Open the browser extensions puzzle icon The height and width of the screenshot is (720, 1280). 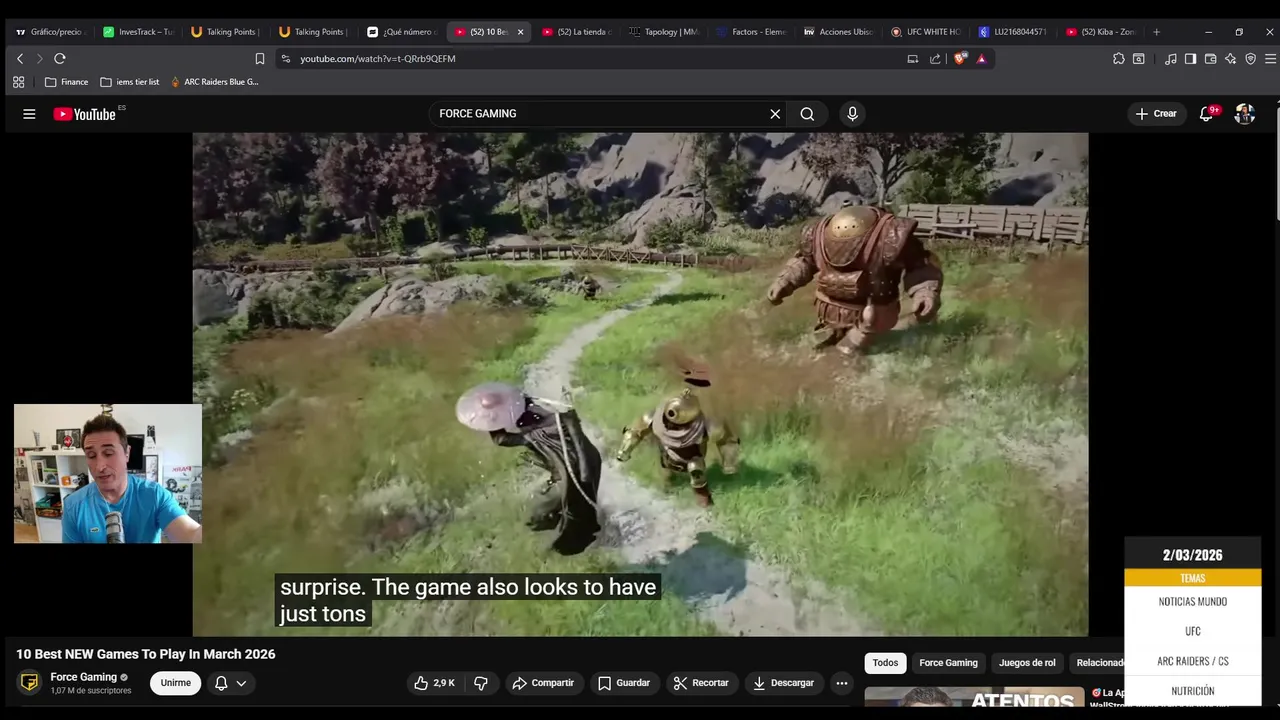click(1118, 59)
